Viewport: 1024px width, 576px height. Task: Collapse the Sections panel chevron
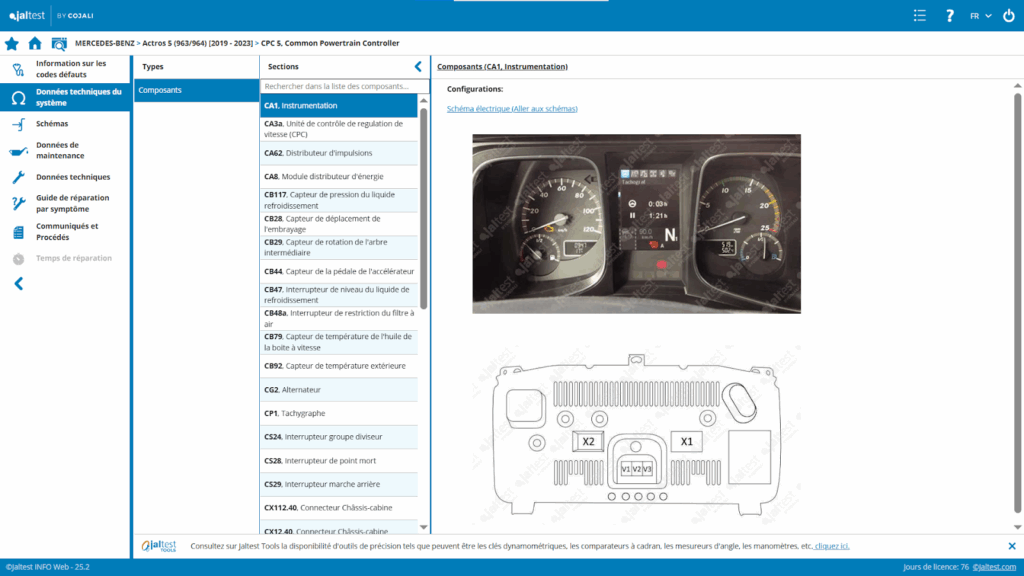tap(418, 67)
